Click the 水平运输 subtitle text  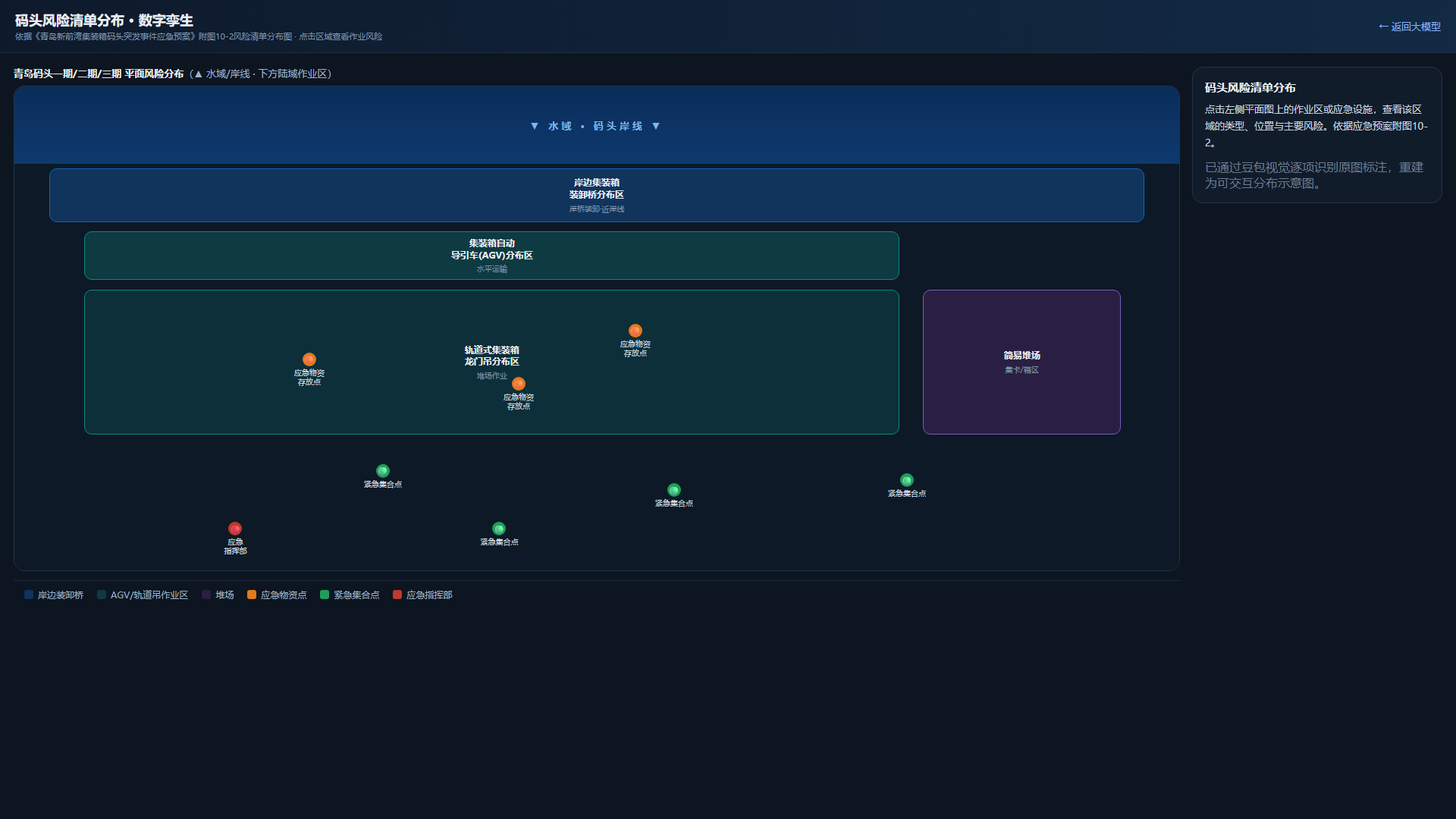click(491, 269)
